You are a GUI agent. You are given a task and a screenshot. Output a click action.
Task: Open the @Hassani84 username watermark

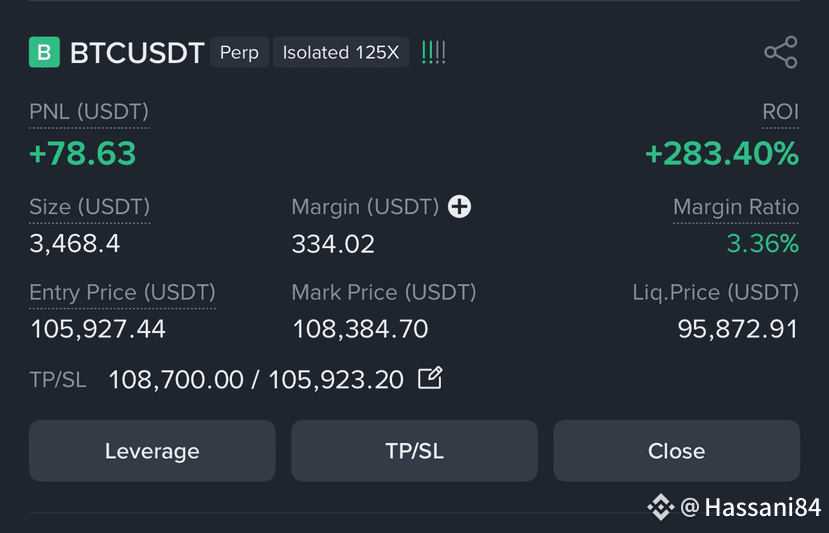[x=751, y=507]
